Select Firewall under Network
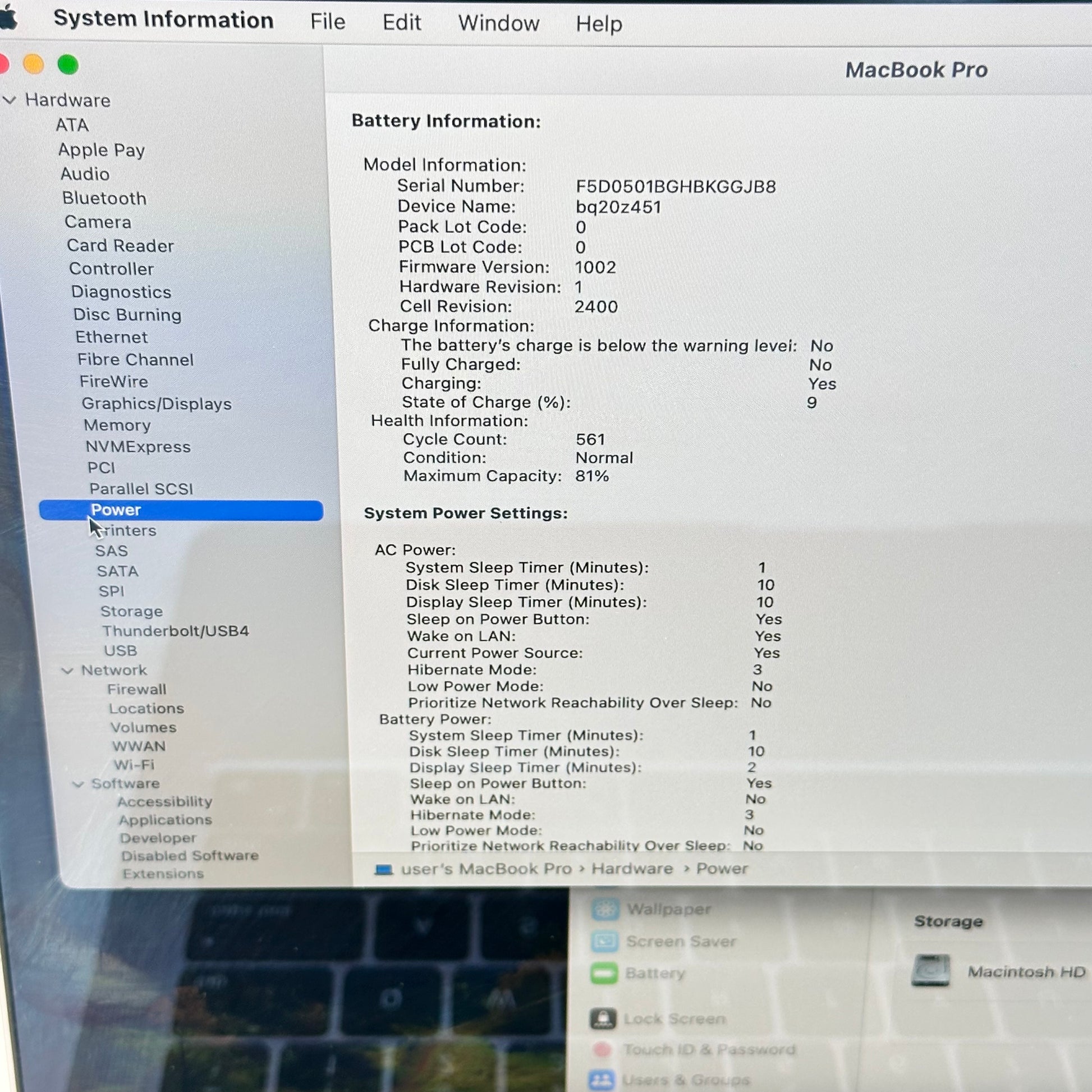Image resolution: width=1092 pixels, height=1092 pixels. point(136,690)
